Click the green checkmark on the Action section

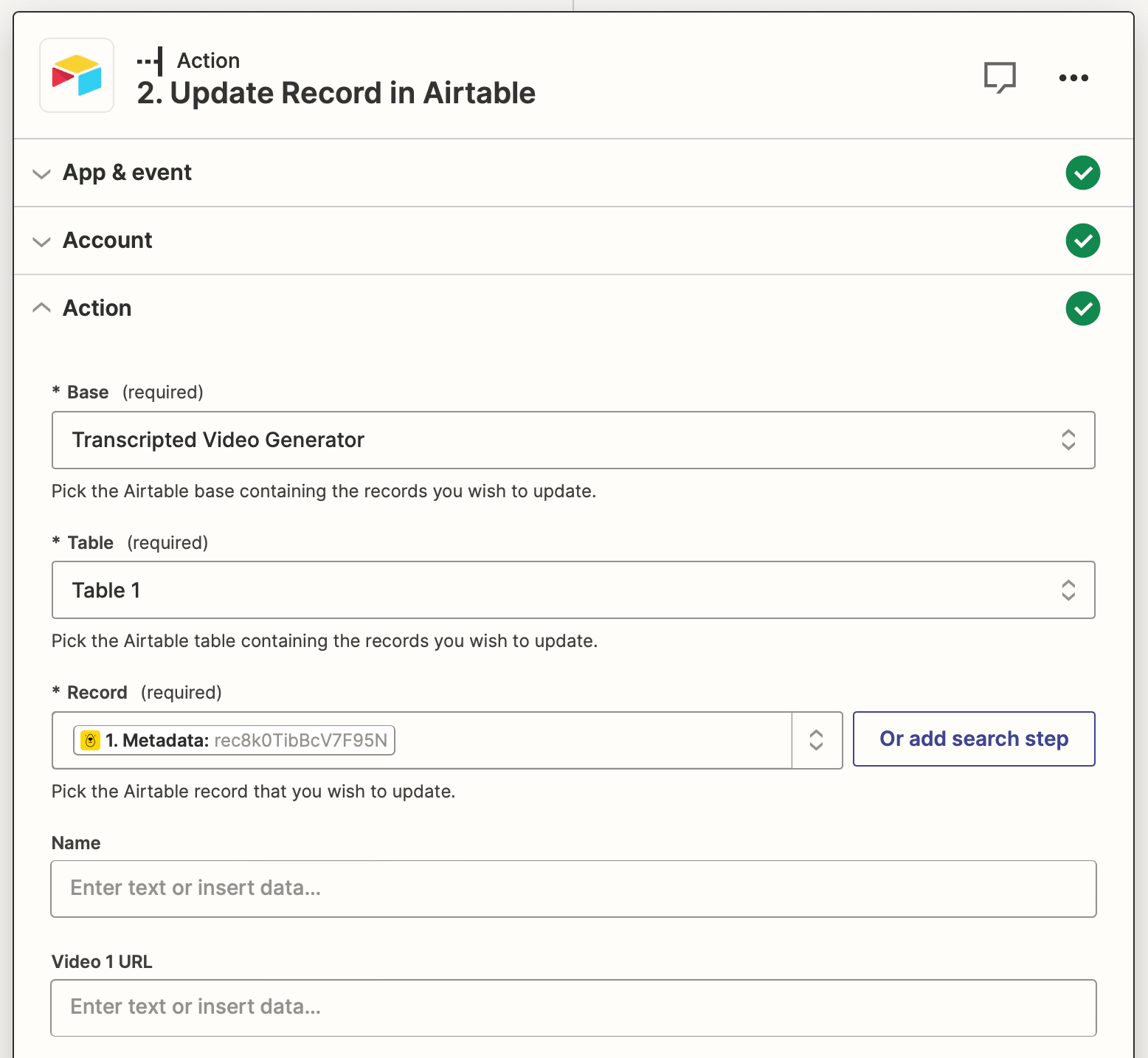(1082, 308)
